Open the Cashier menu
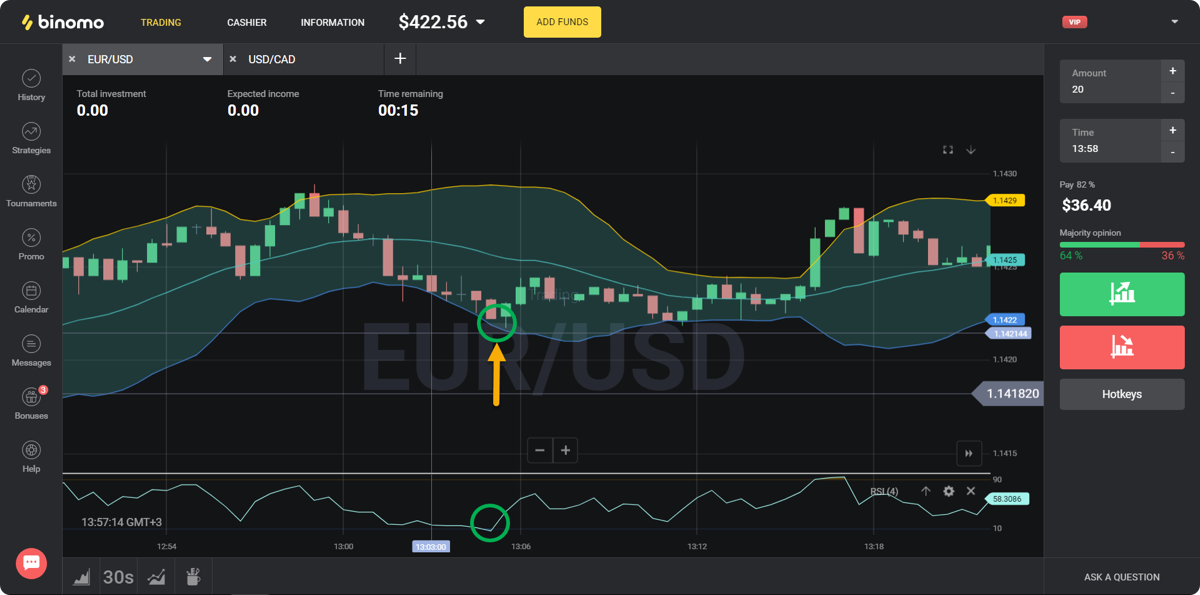This screenshot has width=1200, height=595. pos(247,22)
